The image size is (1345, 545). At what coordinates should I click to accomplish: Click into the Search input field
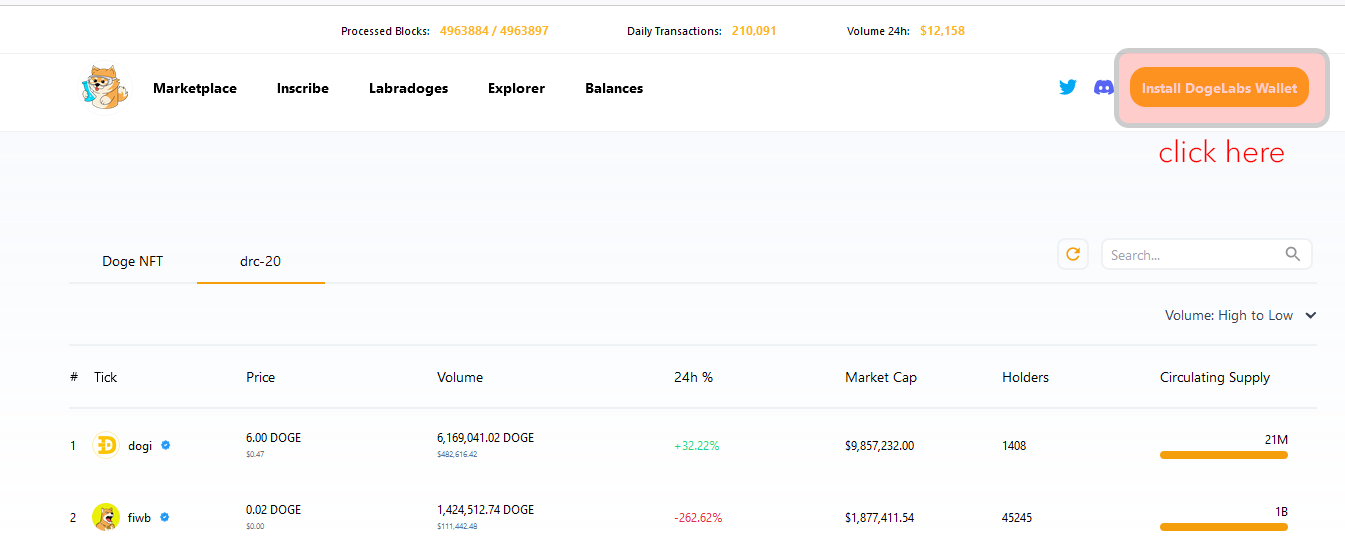click(x=1190, y=255)
